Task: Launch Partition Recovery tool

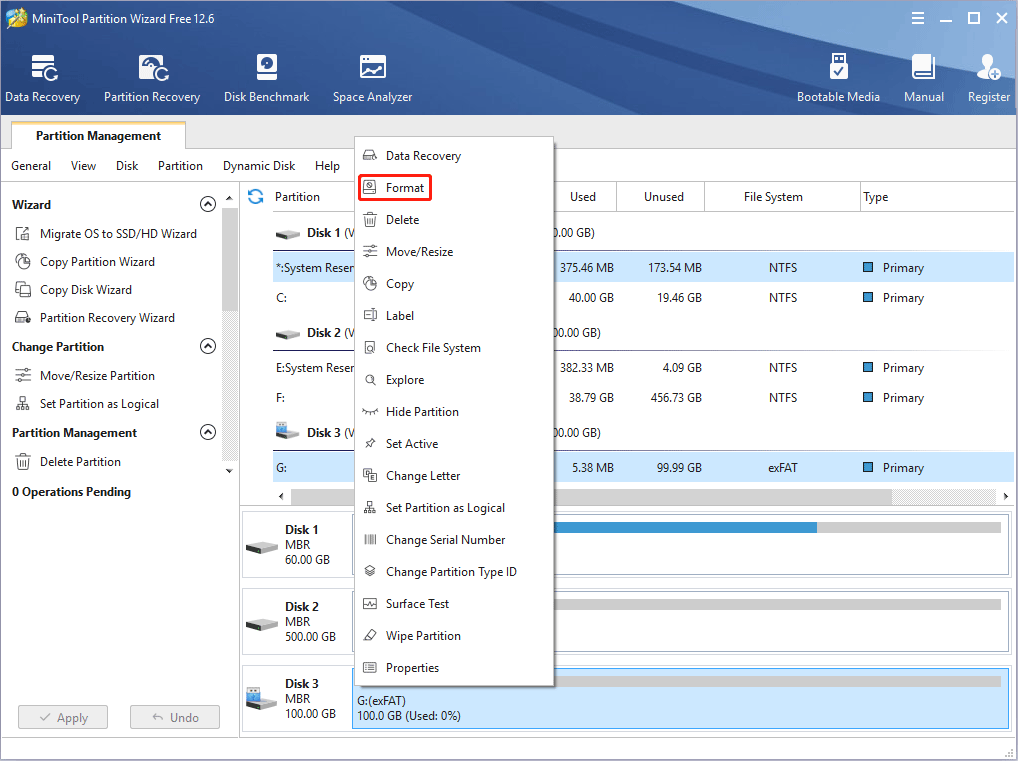Action: (x=152, y=78)
